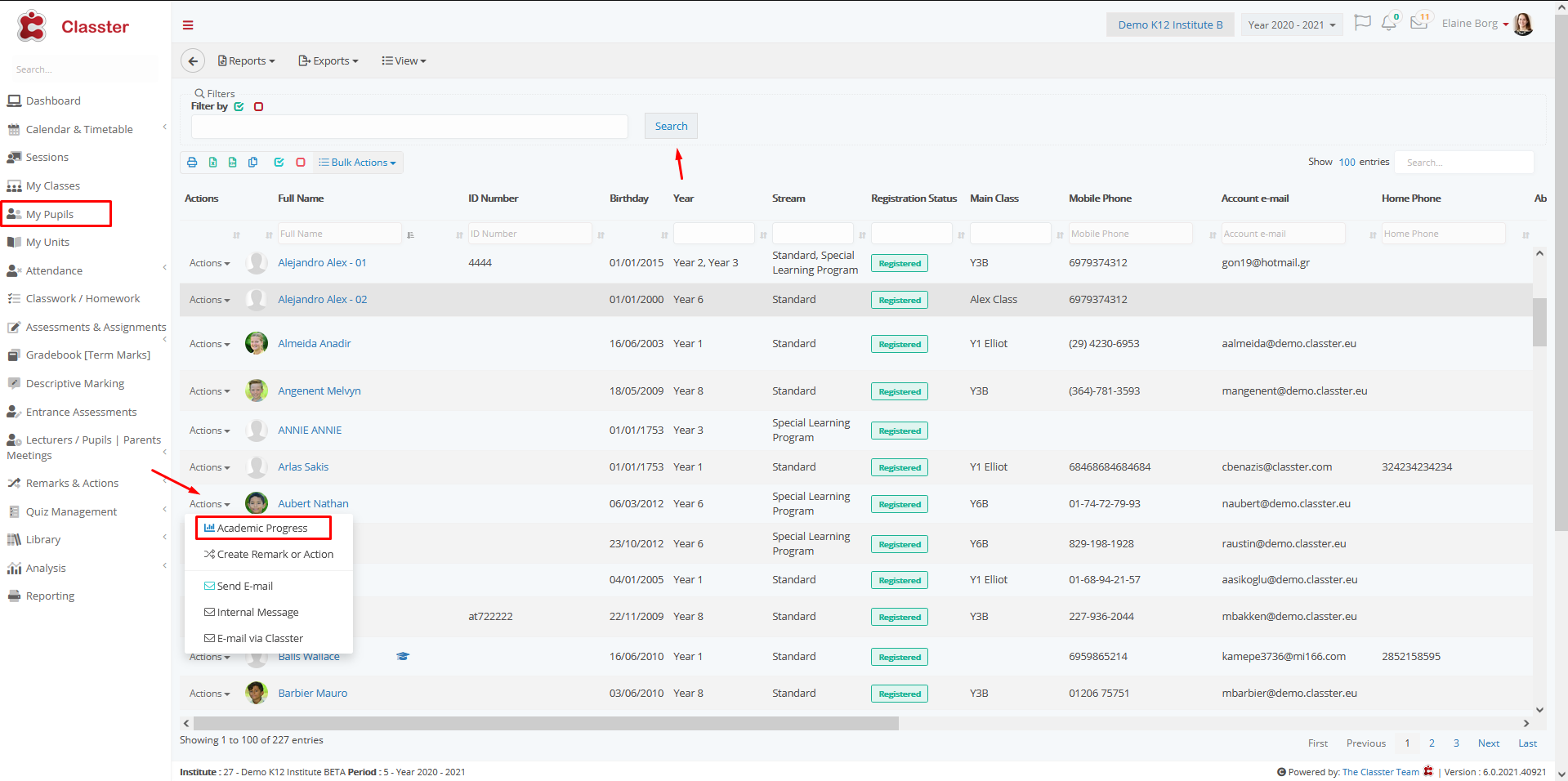1568x781 pixels.
Task: Click the Filter by text input field
Action: pyautogui.click(x=409, y=127)
